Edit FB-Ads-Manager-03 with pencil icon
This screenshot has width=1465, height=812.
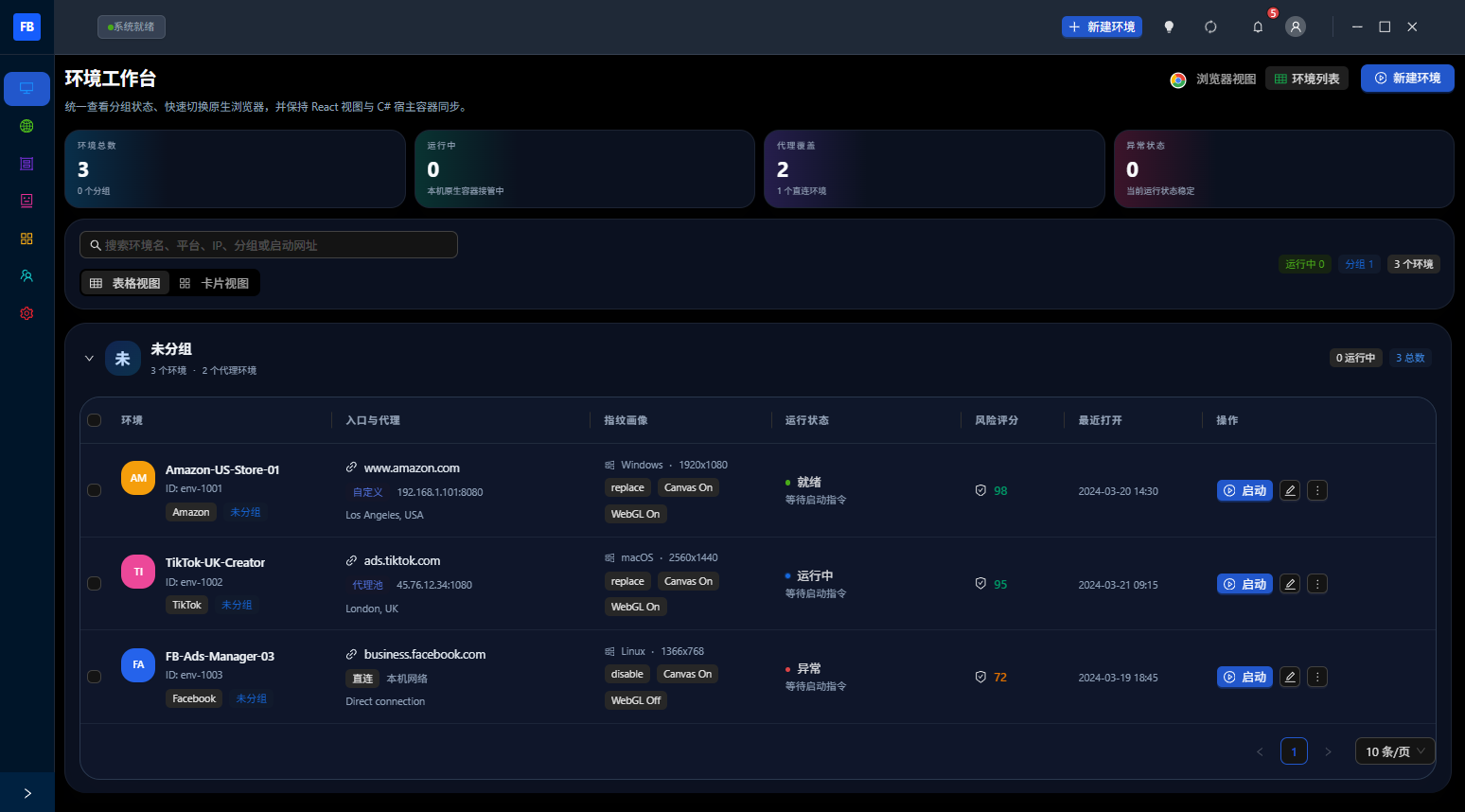click(x=1289, y=677)
